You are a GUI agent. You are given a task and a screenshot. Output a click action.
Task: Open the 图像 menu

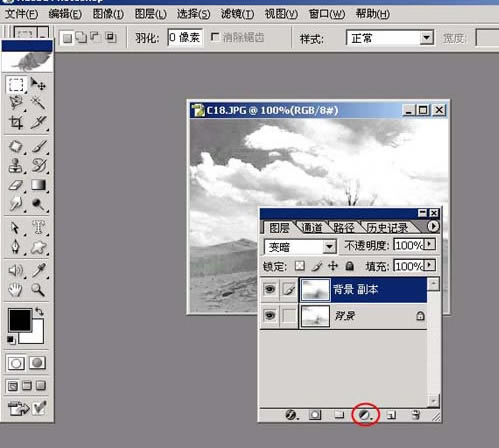coord(108,14)
